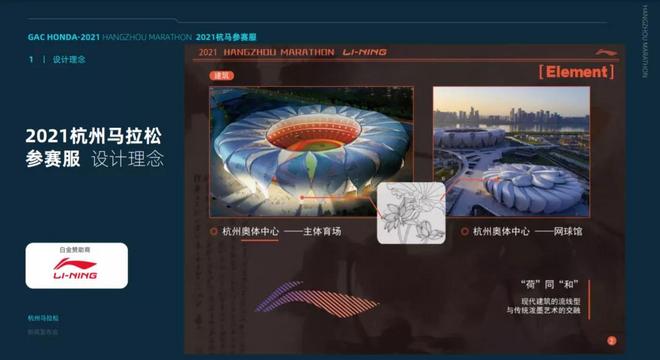Click the tennis center photo
660x360 pixels.
point(511,152)
